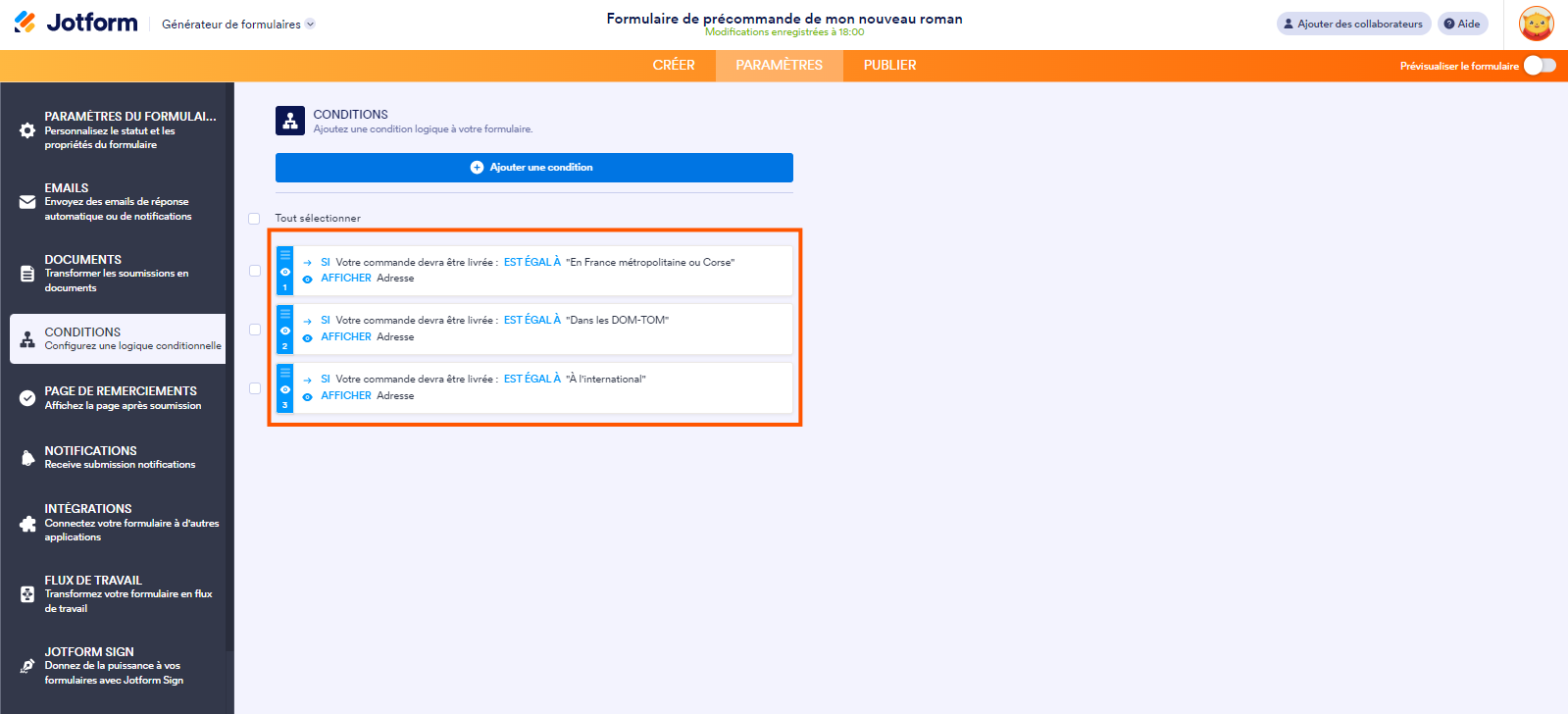Click the eye icon in condition 1 blue bar
The height and width of the screenshot is (714, 1568).
(285, 272)
